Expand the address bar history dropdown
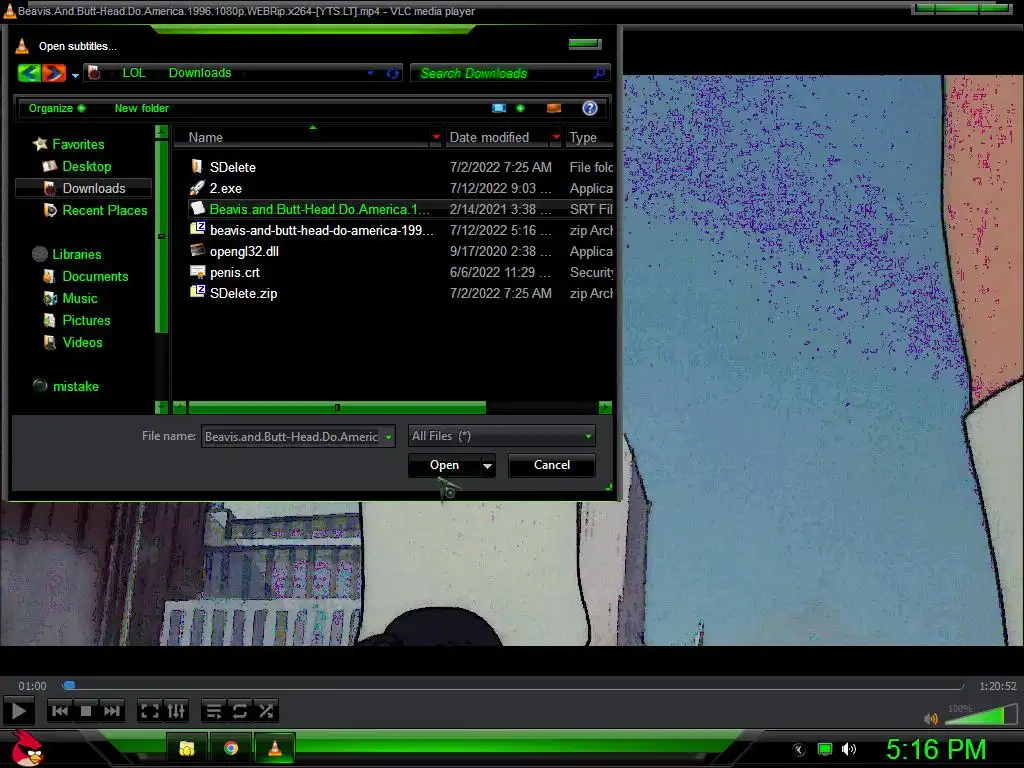The width and height of the screenshot is (1024, 768). tap(370, 73)
